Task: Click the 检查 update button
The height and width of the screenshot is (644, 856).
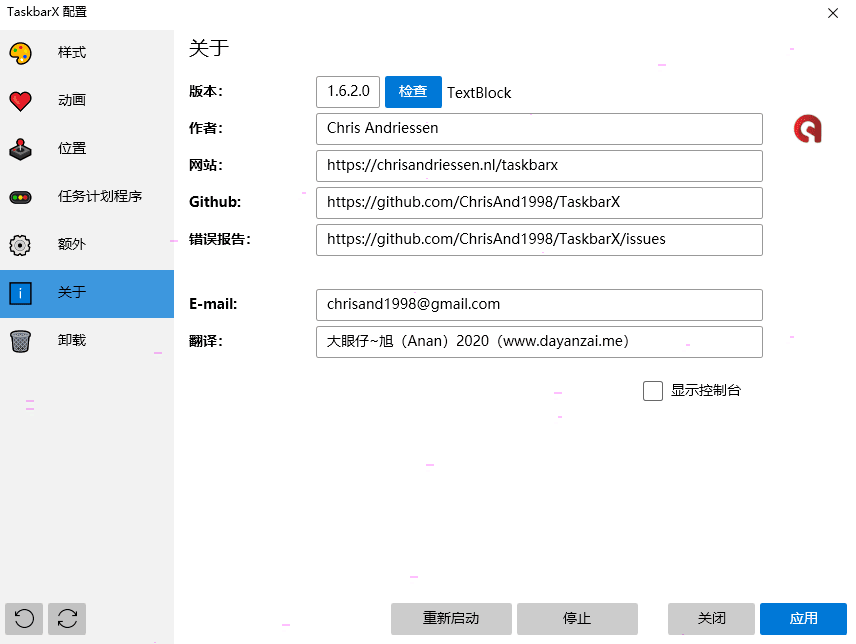Action: 413,92
